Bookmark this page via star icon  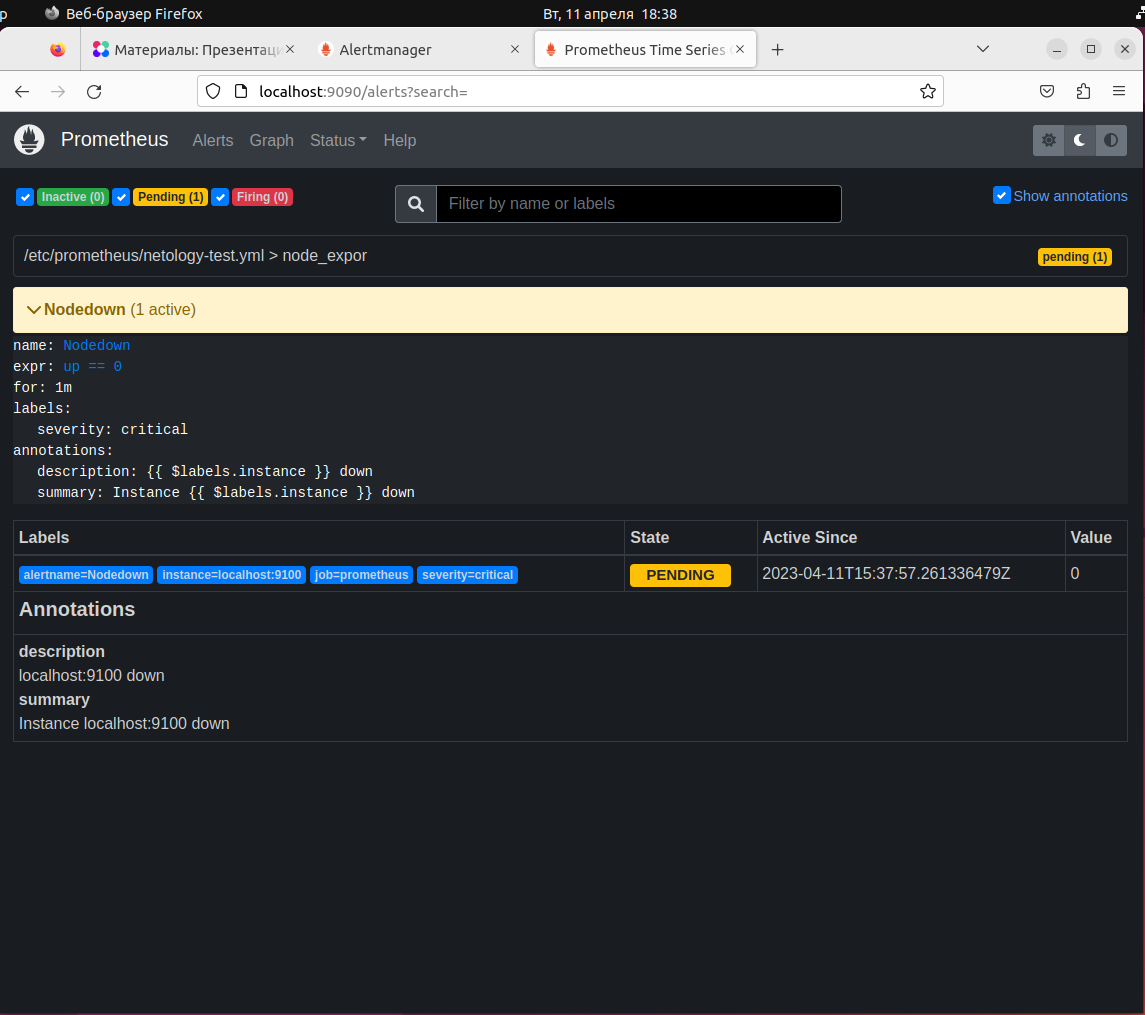928,91
